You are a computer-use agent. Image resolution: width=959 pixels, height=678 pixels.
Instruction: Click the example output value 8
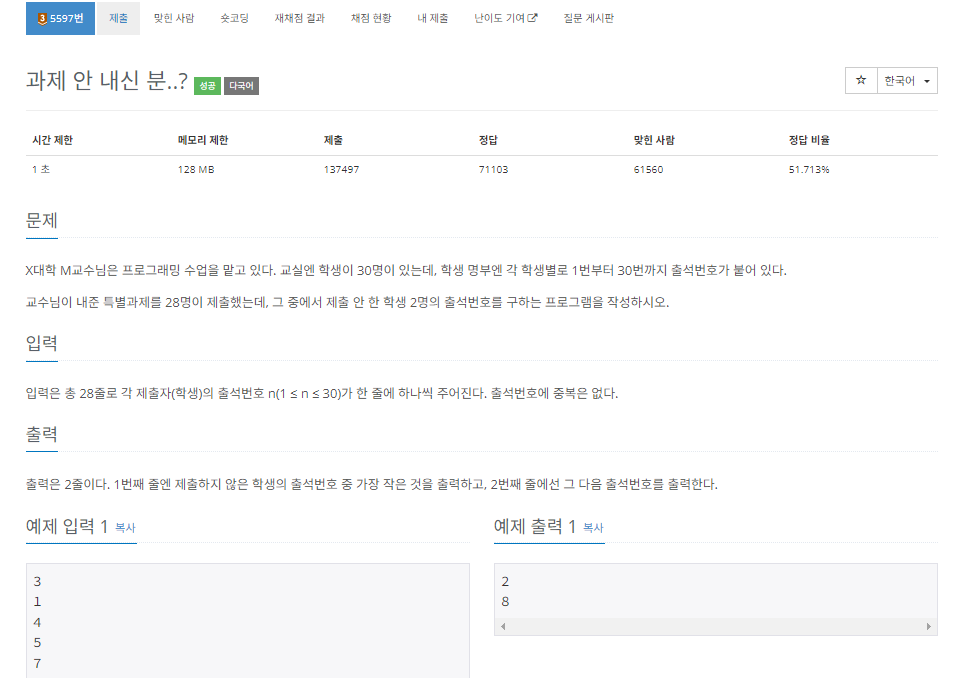505,602
